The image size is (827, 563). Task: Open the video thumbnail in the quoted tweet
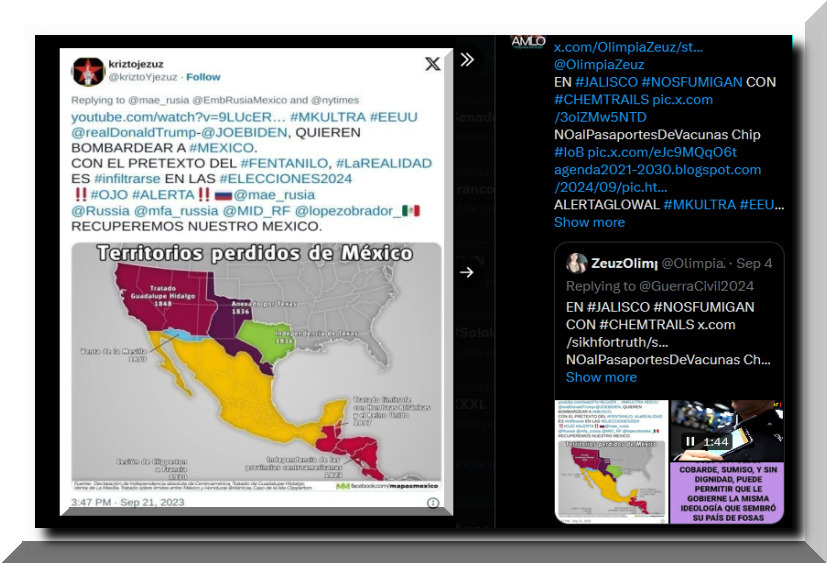tap(727, 430)
